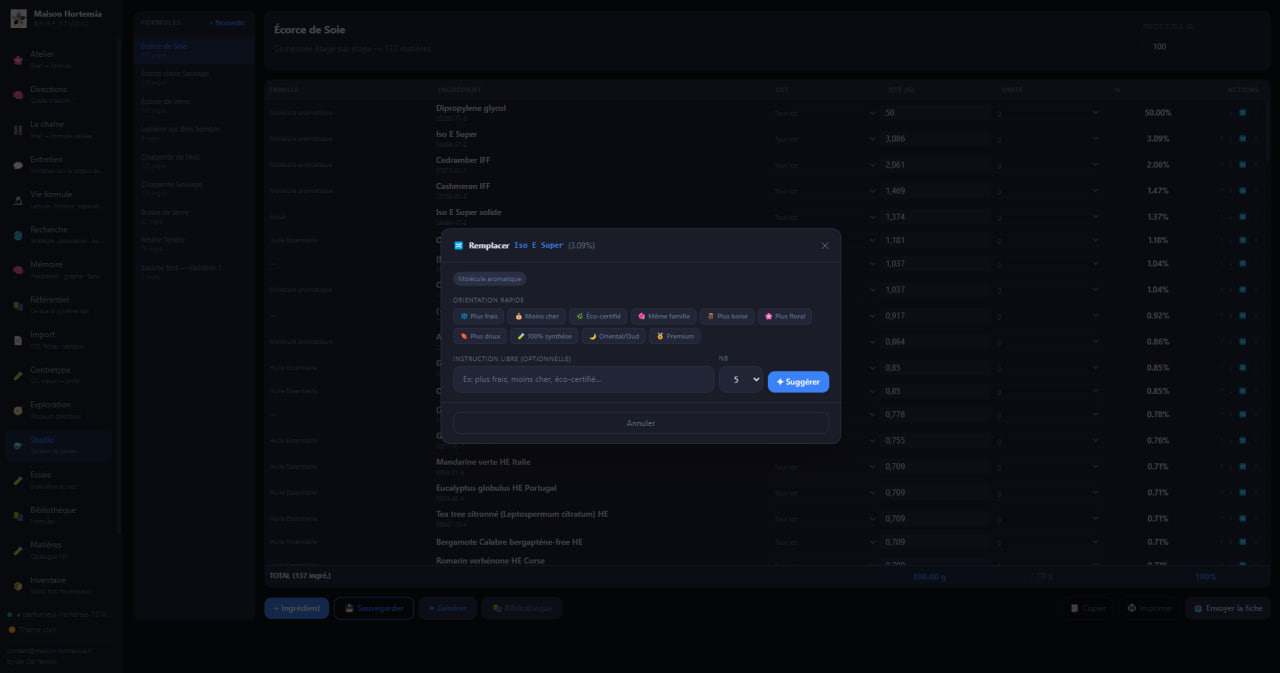Image resolution: width=1280 pixels, height=673 pixels.
Task: Go to Référentiel in the sidebar
Action: (60, 305)
